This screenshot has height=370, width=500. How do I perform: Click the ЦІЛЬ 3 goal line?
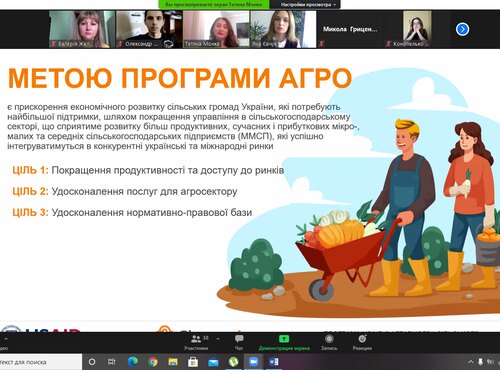pos(132,212)
